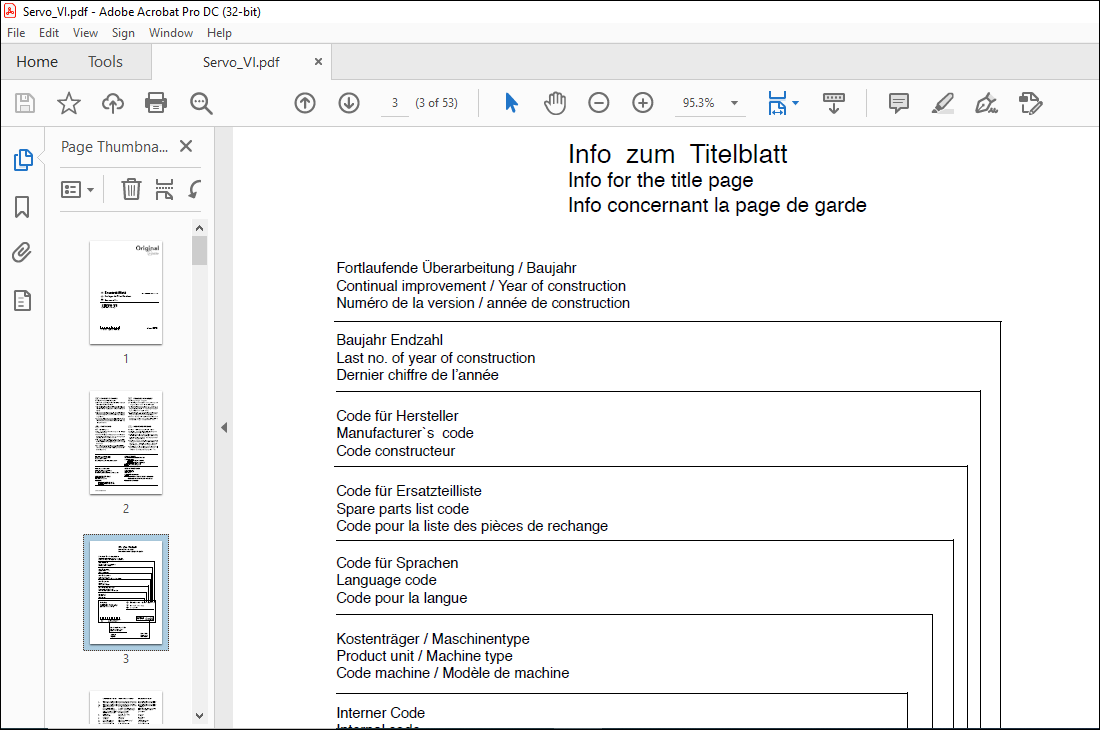Click '(3 of 53)' page count text
Screen dimensions: 1100x730
pos(436,103)
